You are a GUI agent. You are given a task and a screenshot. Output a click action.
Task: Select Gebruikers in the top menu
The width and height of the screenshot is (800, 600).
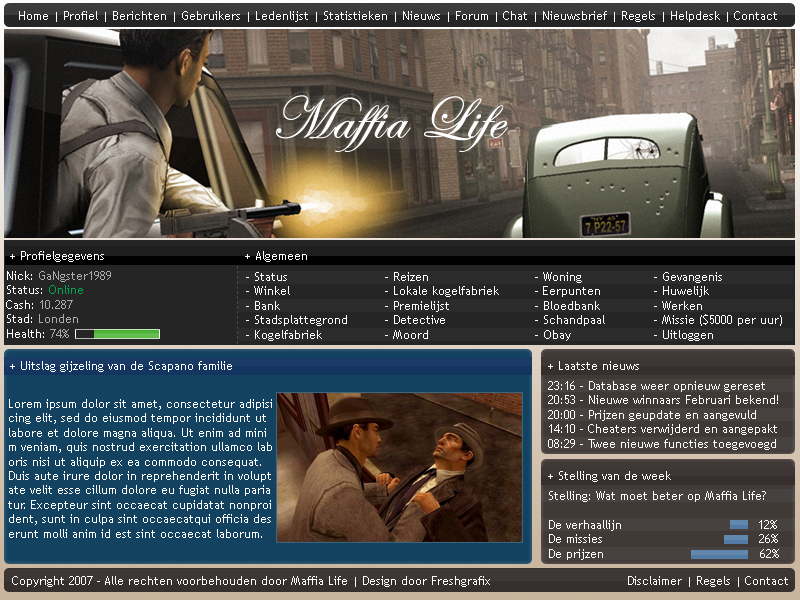coord(211,16)
